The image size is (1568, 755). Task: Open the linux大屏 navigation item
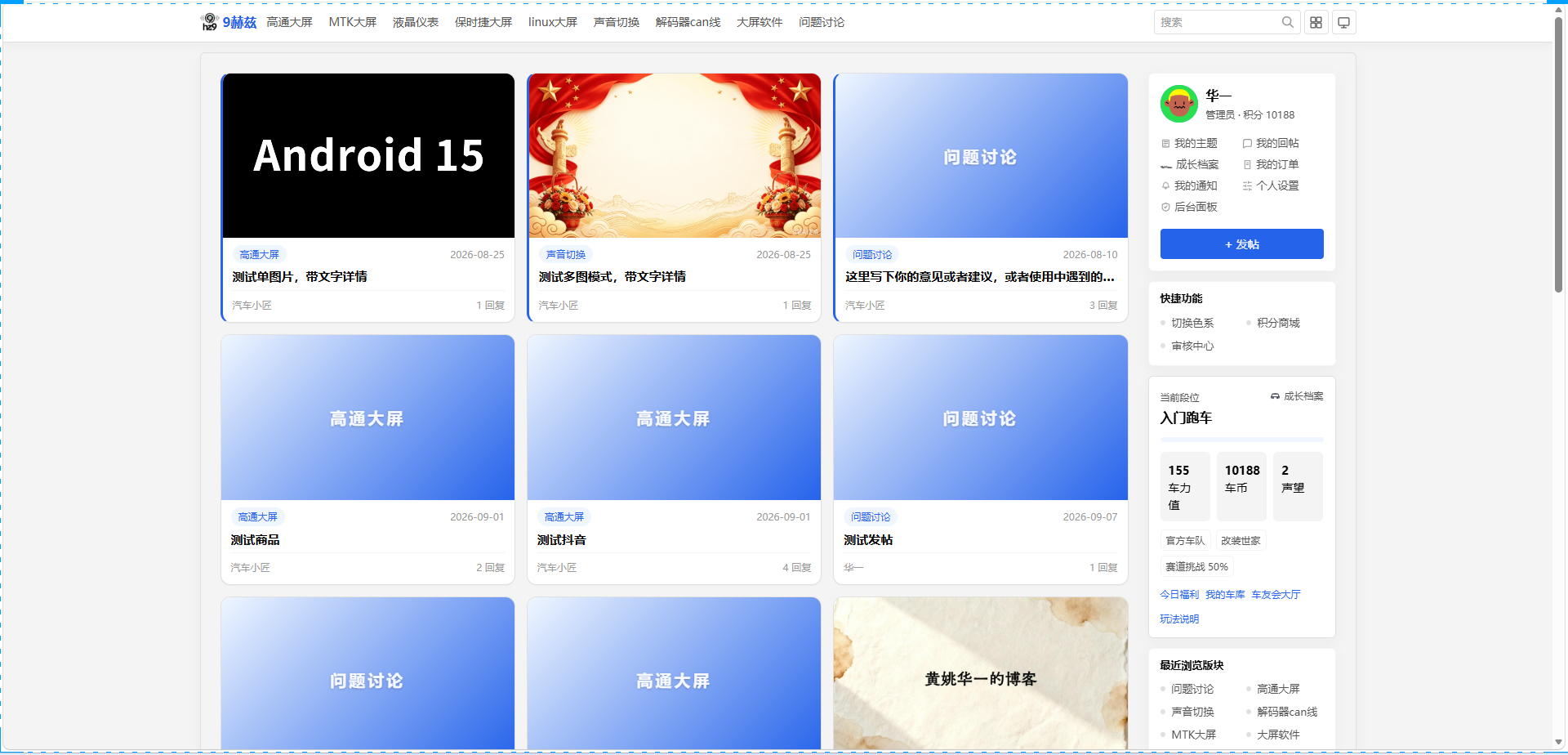click(x=553, y=22)
